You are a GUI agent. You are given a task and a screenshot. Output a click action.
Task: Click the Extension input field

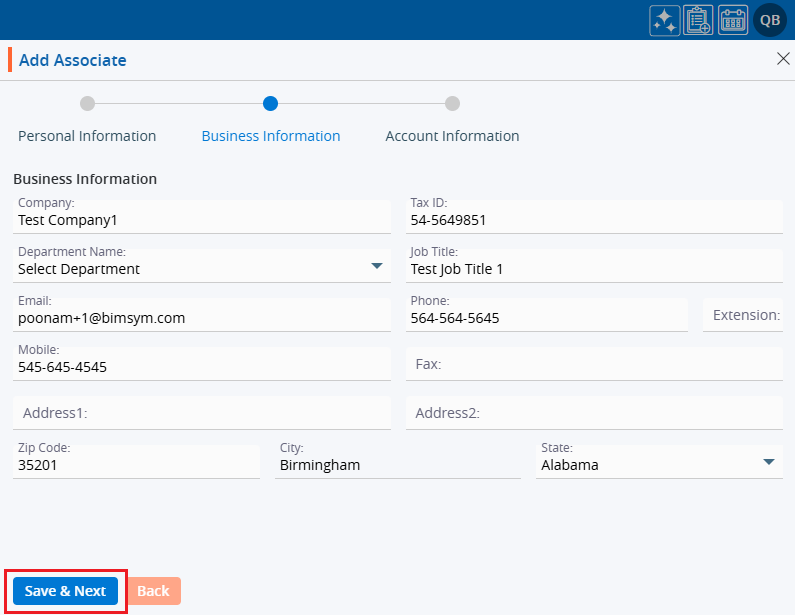tap(743, 315)
